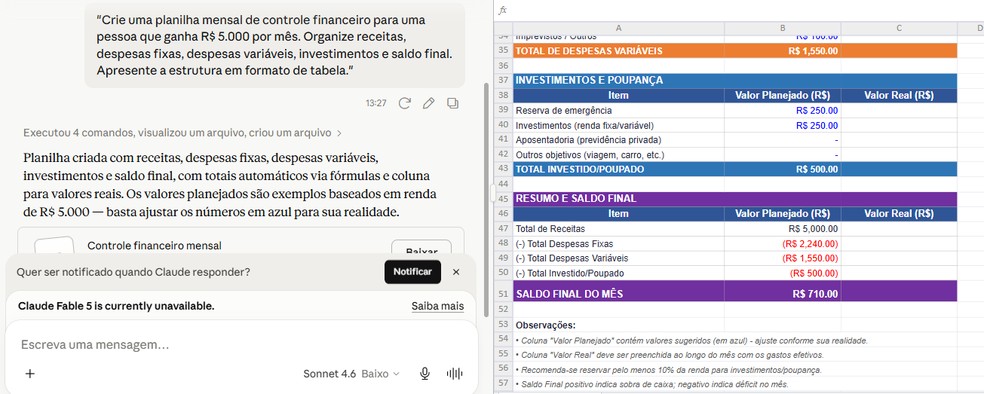Image resolution: width=984 pixels, height=394 pixels.
Task: Click the copy icon under the prompt
Action: pyautogui.click(x=452, y=103)
